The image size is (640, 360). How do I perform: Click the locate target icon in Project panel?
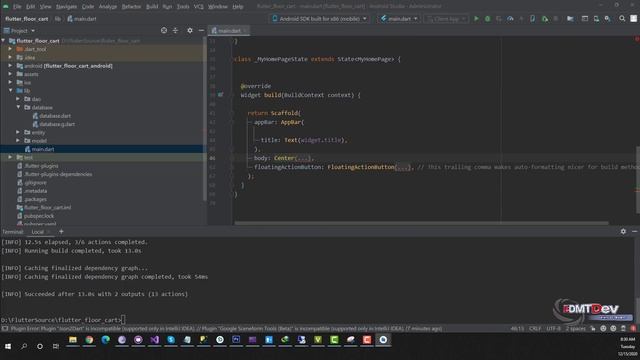click(x=164, y=31)
